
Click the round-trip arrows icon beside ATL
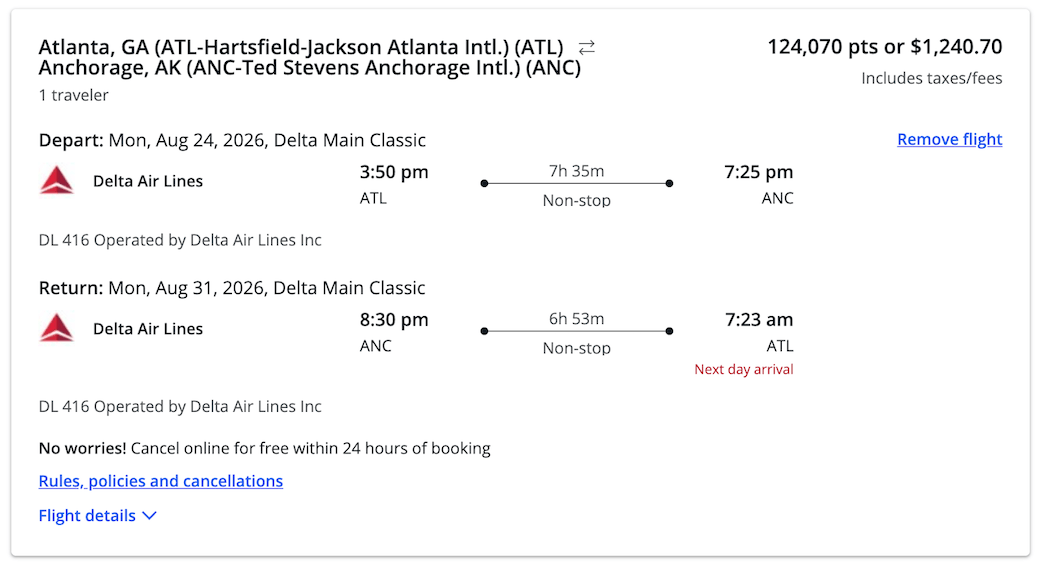coord(587,47)
